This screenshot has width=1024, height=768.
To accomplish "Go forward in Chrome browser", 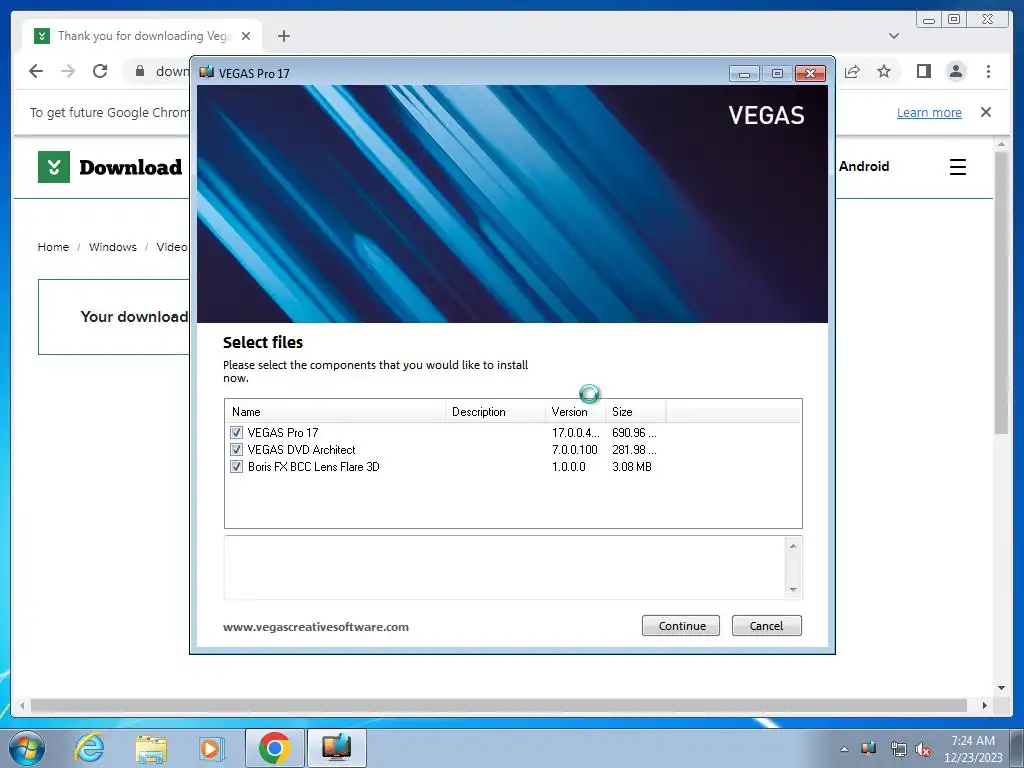I will [x=68, y=71].
